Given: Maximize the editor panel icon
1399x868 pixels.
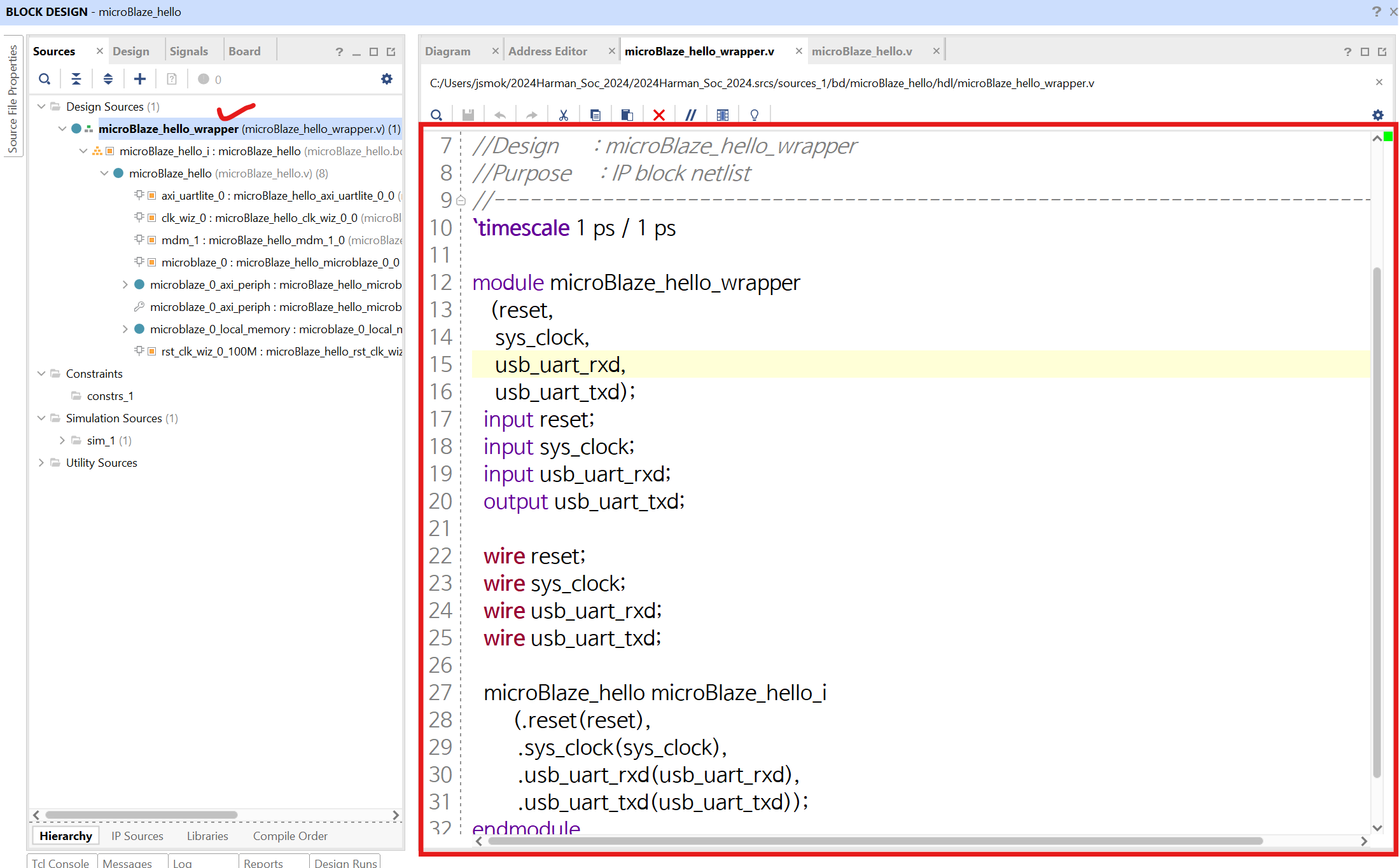Looking at the screenshot, I should click(1365, 52).
